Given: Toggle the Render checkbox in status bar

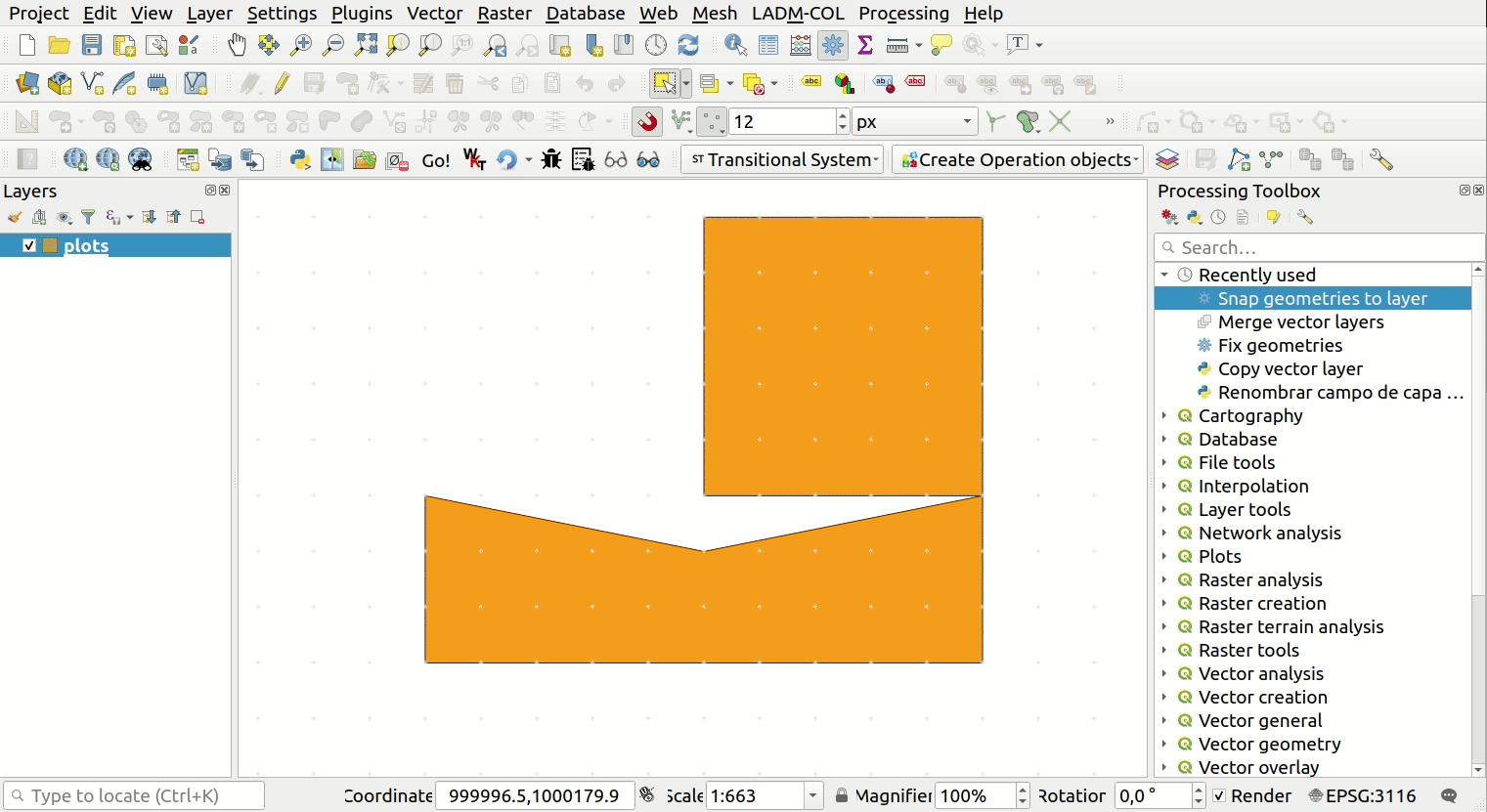Looking at the screenshot, I should pos(1219,795).
